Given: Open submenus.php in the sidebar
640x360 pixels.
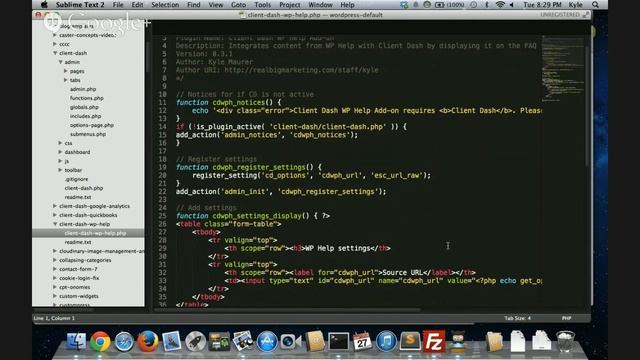Looking at the screenshot, I should [x=88, y=134].
